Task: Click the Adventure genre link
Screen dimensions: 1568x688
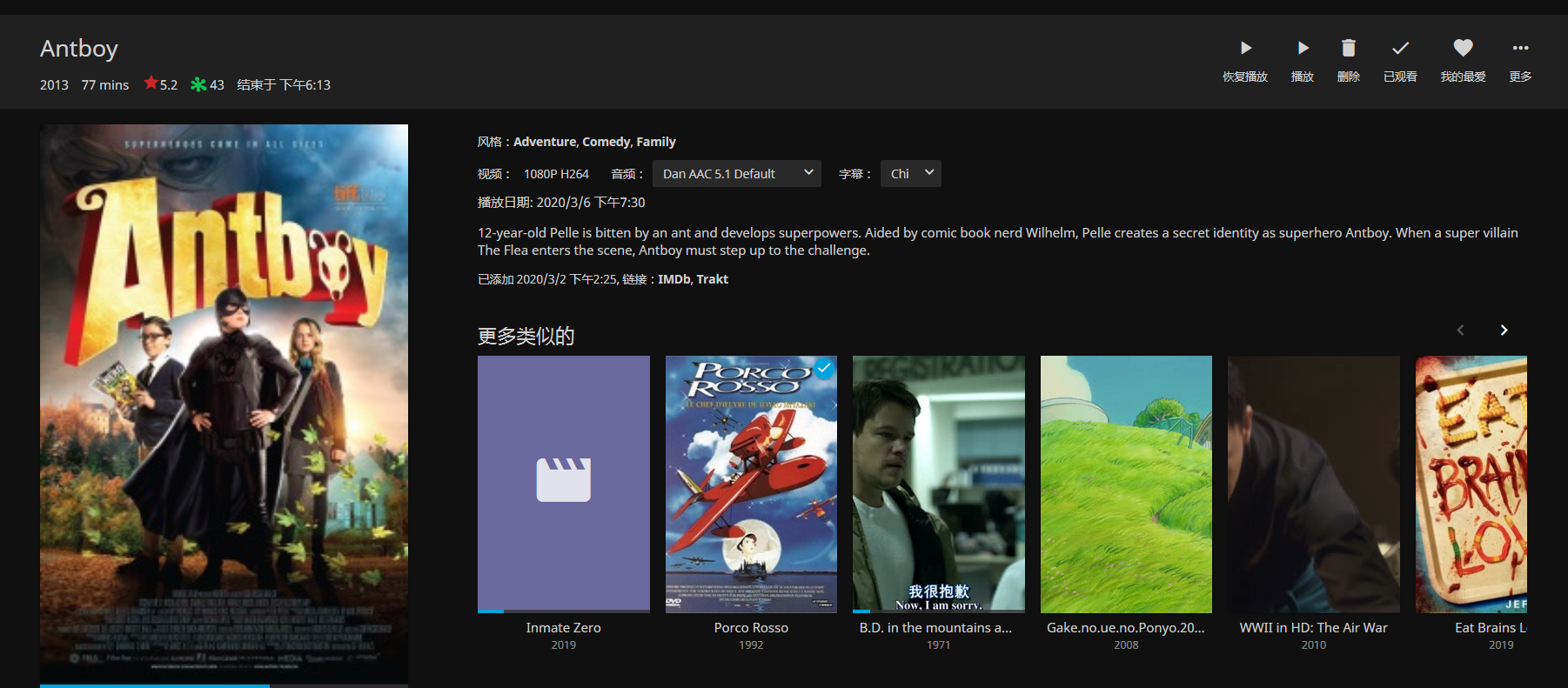Action: (x=545, y=142)
